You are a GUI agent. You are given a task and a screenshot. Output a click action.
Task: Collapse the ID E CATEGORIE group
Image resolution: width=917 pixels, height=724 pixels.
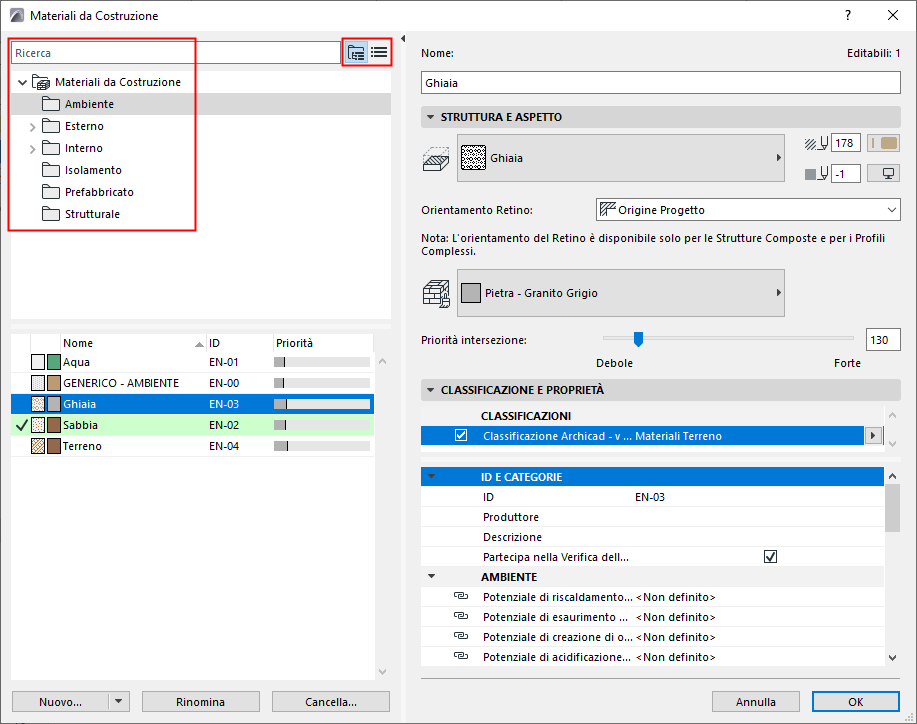coord(432,477)
